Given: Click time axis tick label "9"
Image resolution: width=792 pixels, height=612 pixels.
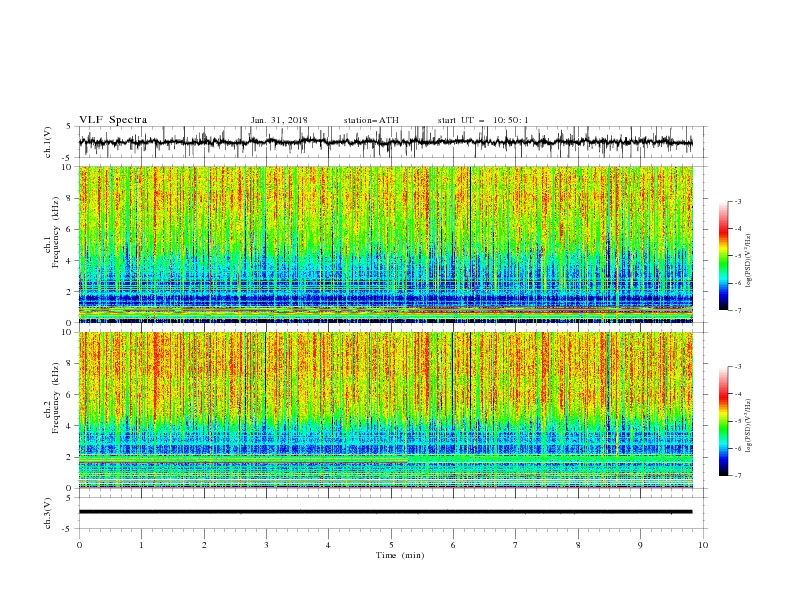Looking at the screenshot, I should coord(640,545).
